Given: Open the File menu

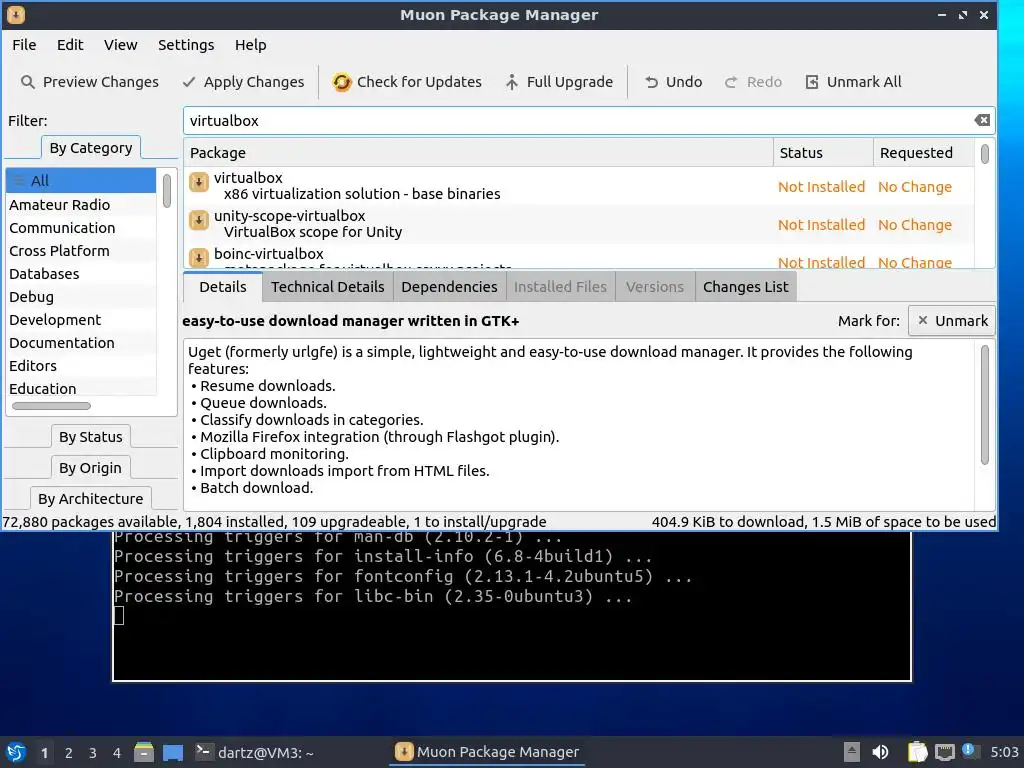Looking at the screenshot, I should tap(24, 45).
